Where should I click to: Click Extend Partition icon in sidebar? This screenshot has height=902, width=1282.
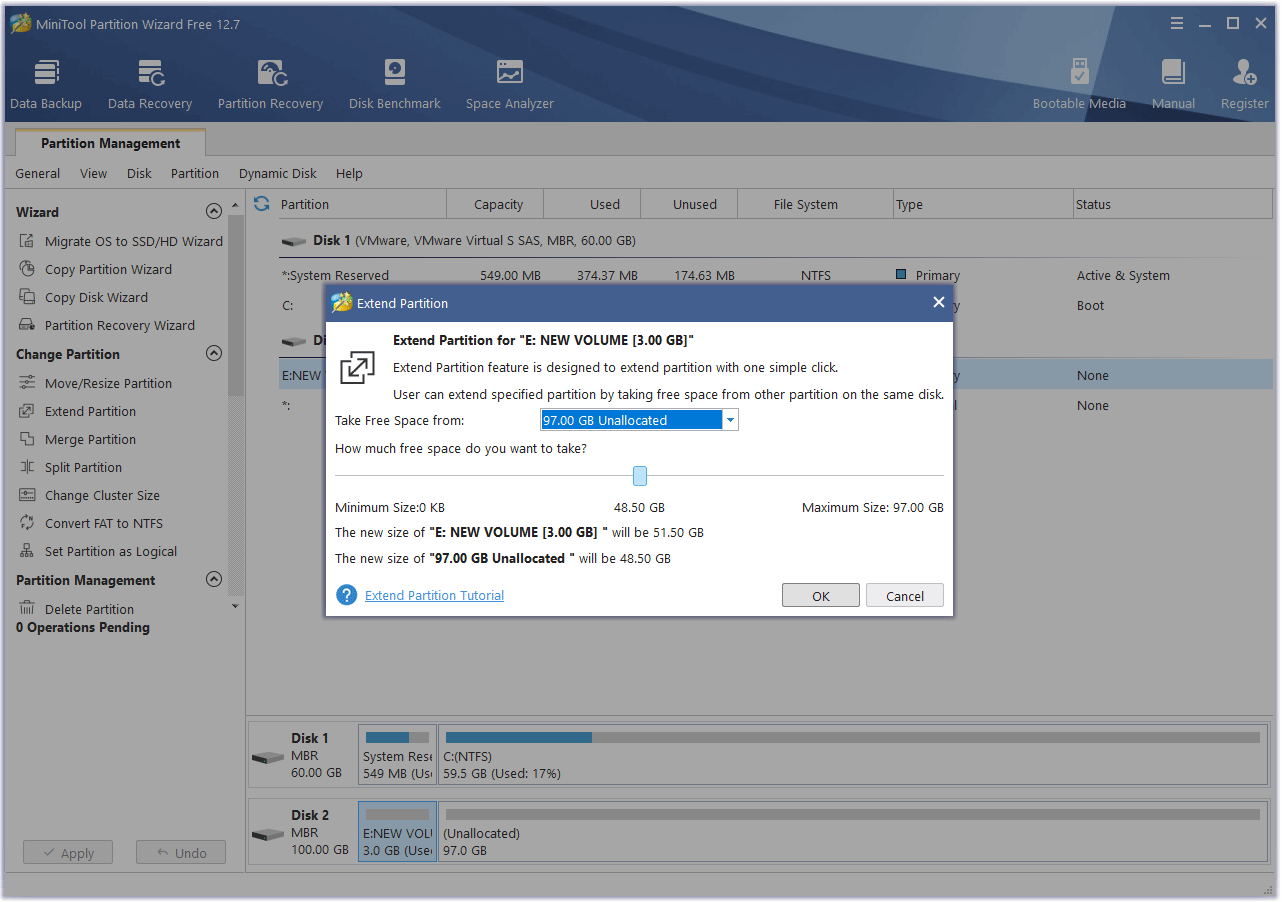tap(27, 411)
